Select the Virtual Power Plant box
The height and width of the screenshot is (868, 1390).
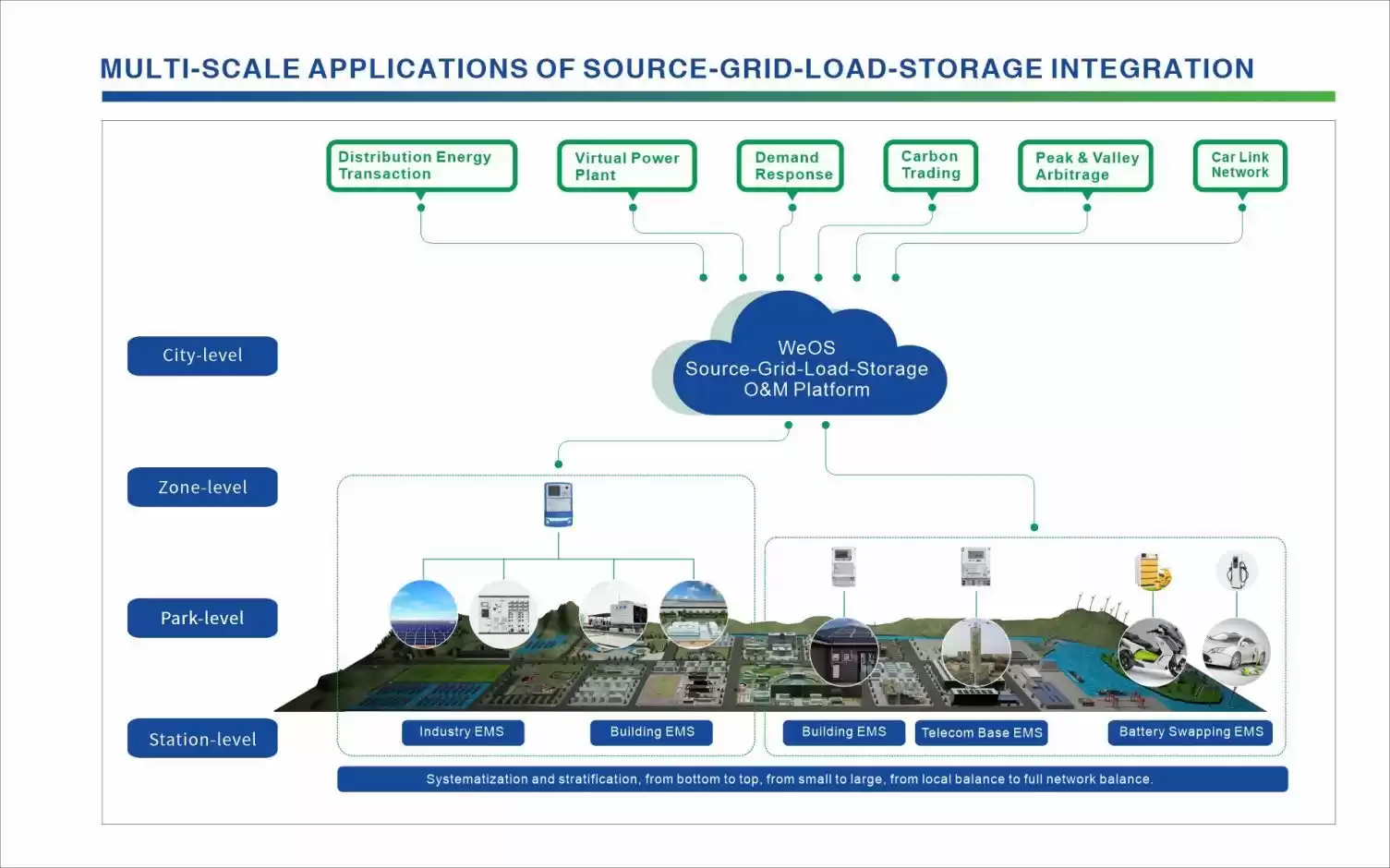pyautogui.click(x=627, y=166)
